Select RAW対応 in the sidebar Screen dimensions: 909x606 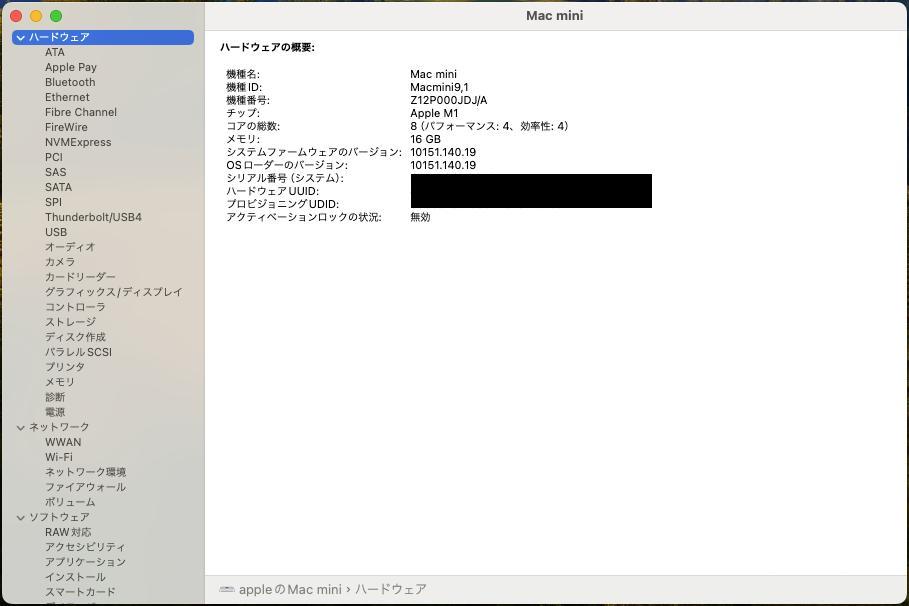click(68, 532)
